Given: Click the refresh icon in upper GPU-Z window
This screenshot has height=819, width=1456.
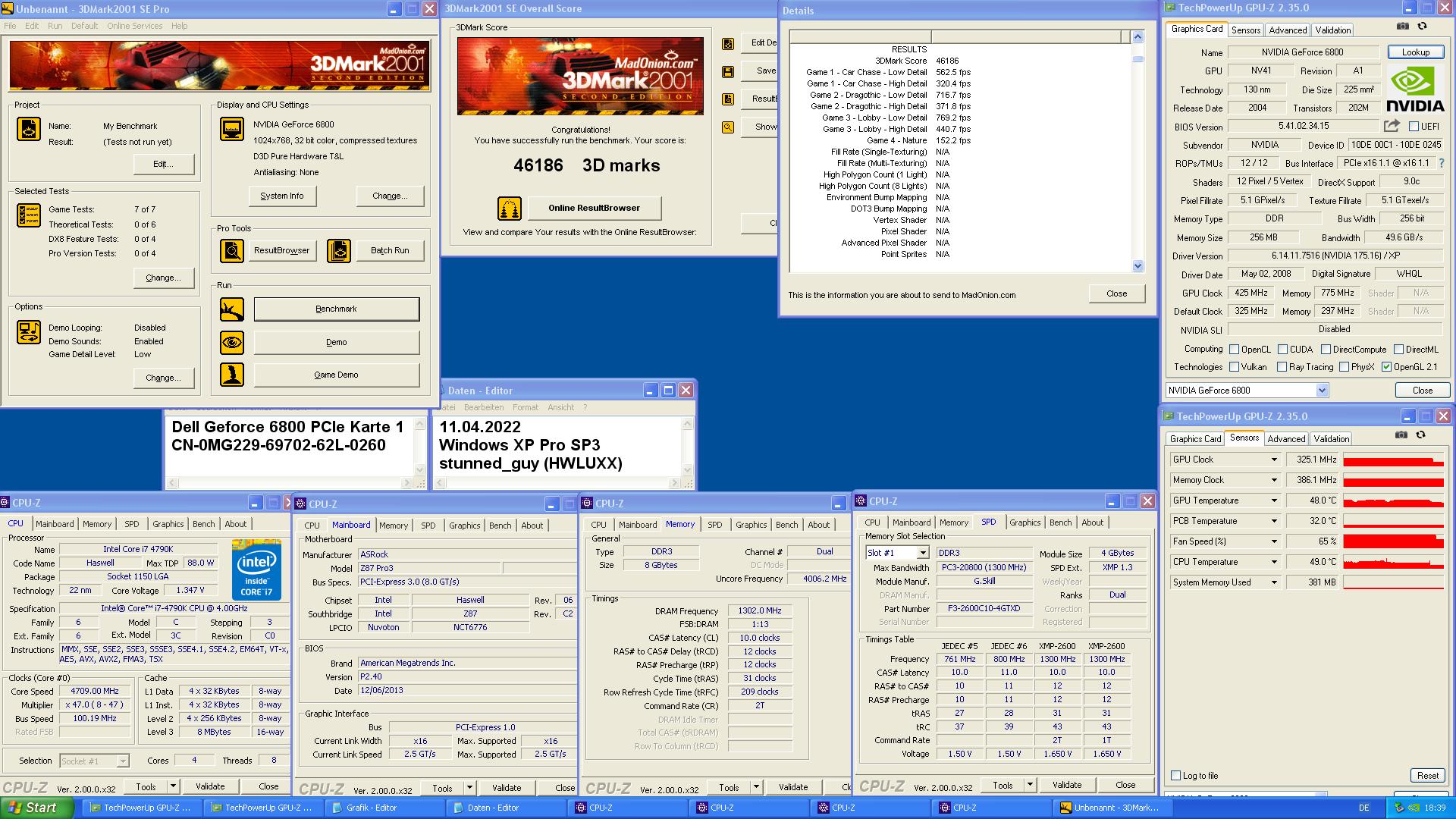Looking at the screenshot, I should click(1423, 27).
